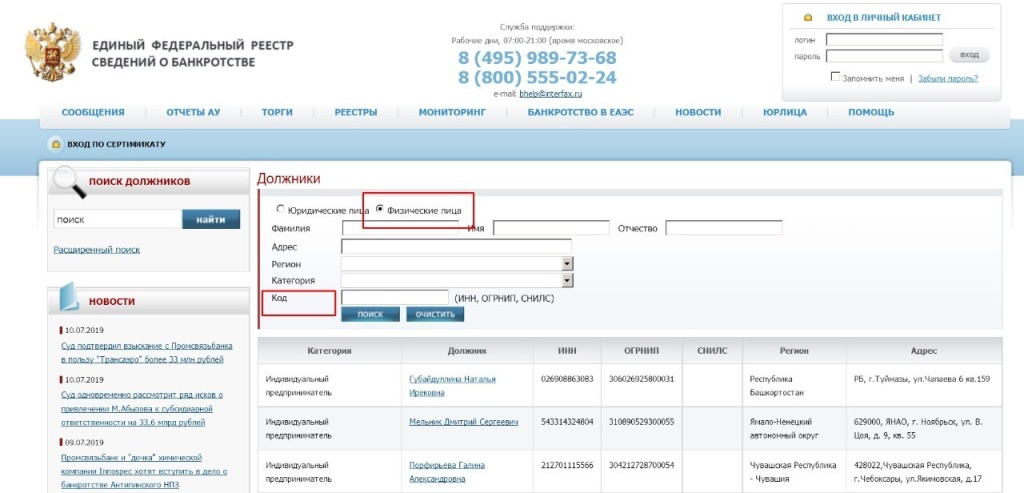
Task: Open the Сообщения menu item
Action: (93, 112)
